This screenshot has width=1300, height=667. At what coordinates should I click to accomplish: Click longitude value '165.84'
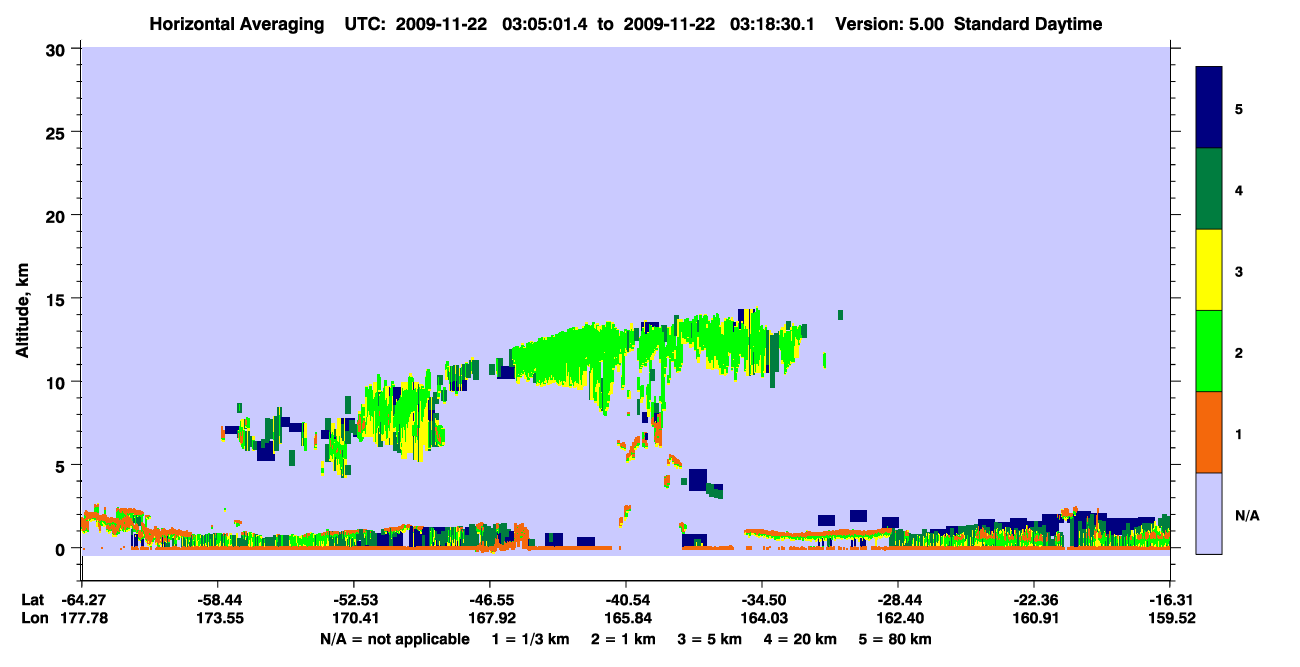click(x=626, y=617)
